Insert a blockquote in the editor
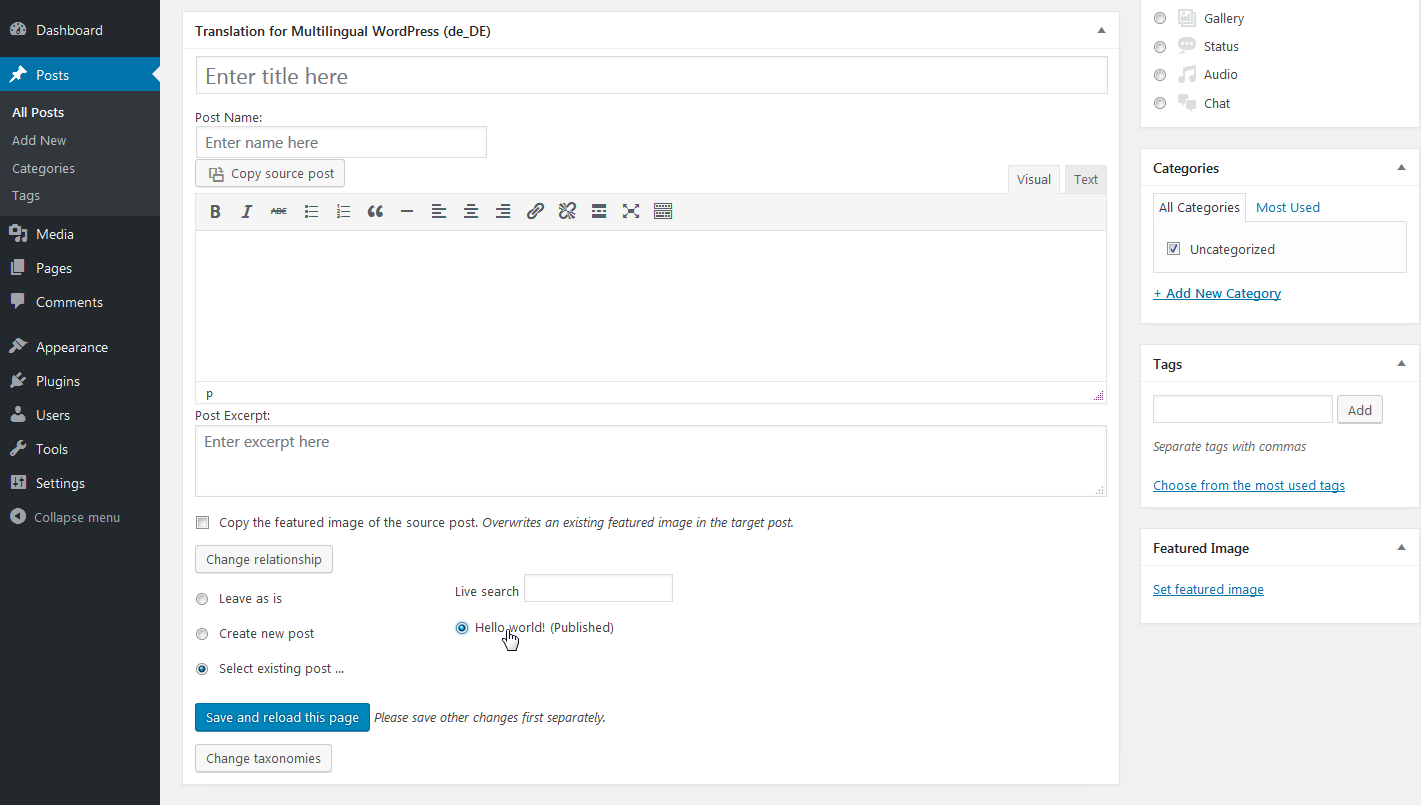 [375, 211]
